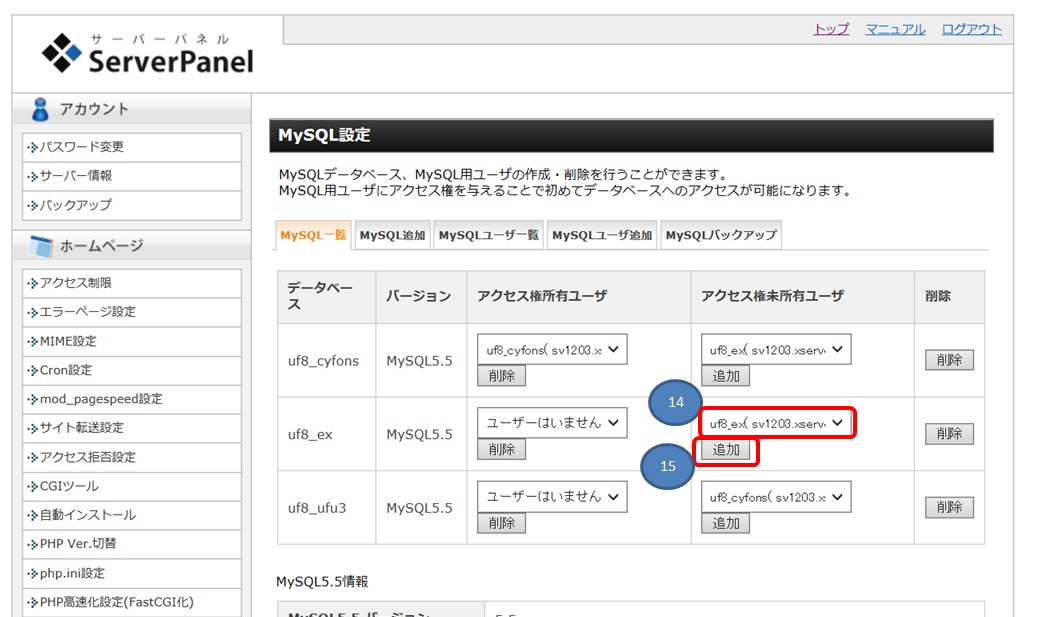This screenshot has height=617, width=1040.
Task: Click the ログアウト link at top right
Action: tap(974, 29)
